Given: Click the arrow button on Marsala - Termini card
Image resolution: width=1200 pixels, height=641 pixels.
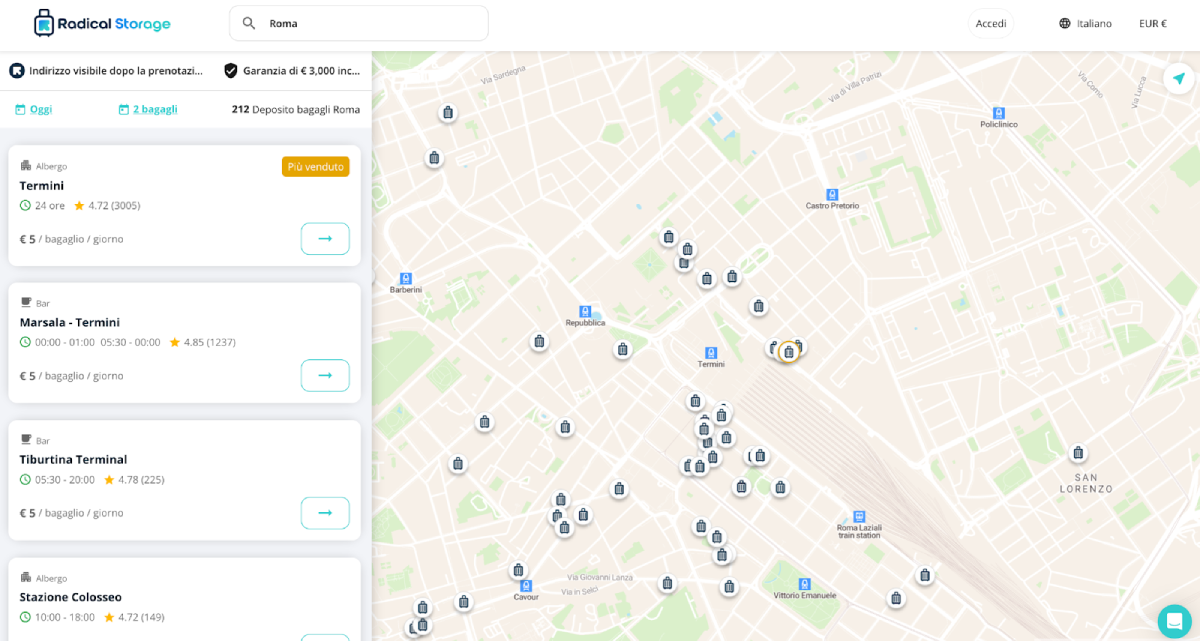Looking at the screenshot, I should point(325,375).
